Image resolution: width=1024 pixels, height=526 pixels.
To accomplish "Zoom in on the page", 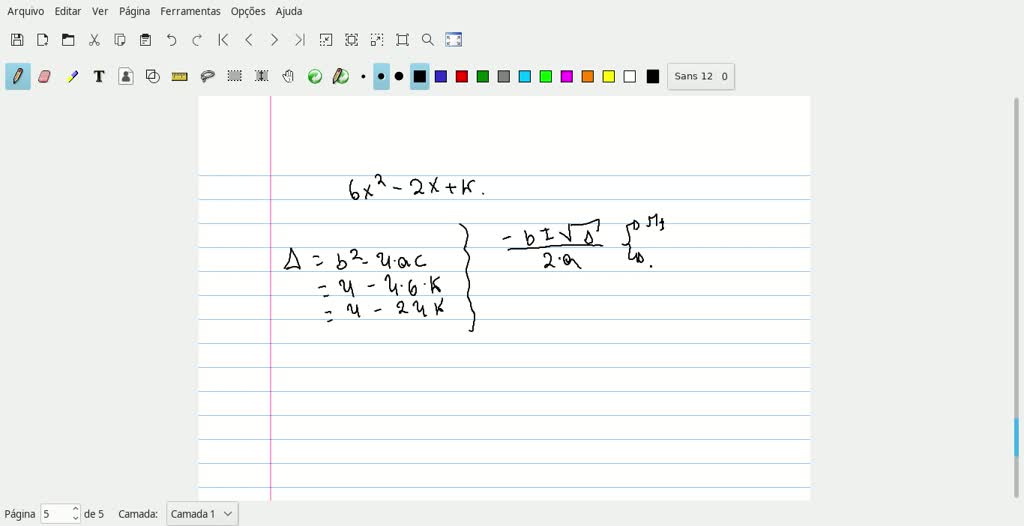I will coord(377,40).
